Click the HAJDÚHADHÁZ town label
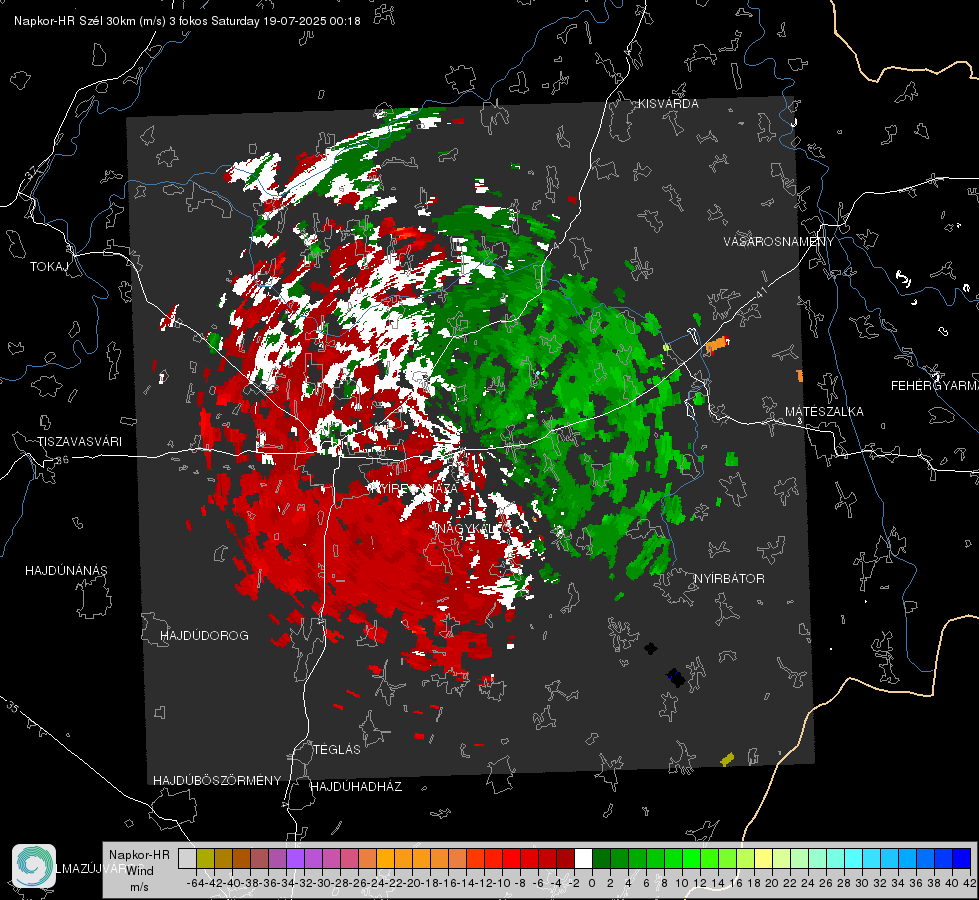 pyautogui.click(x=356, y=786)
